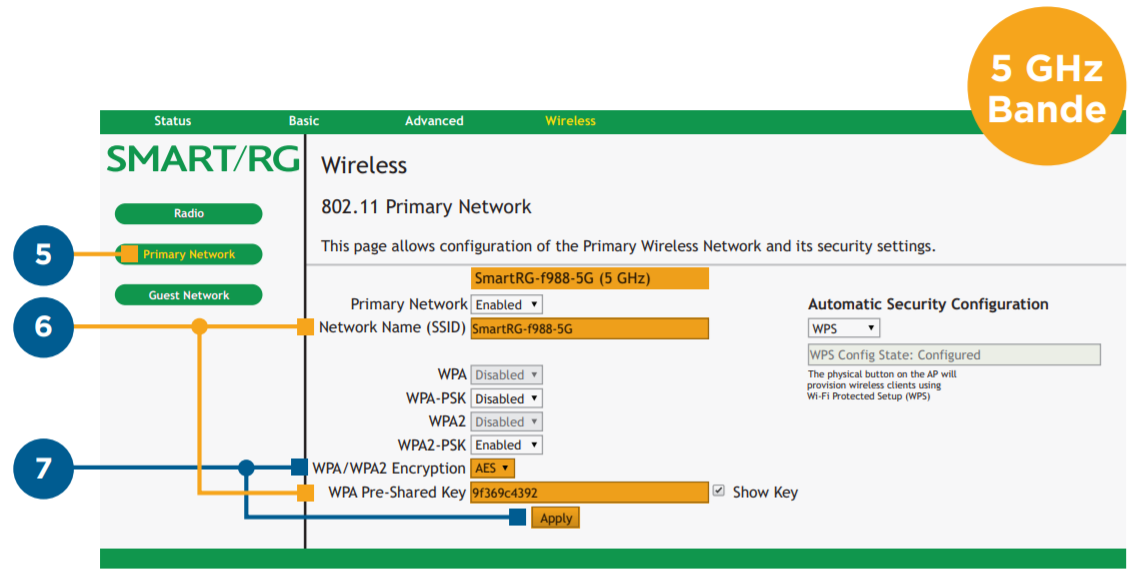The width and height of the screenshot is (1140, 585).
Task: Click the WPA Pre-Shared Key field
Action: pyautogui.click(x=590, y=493)
